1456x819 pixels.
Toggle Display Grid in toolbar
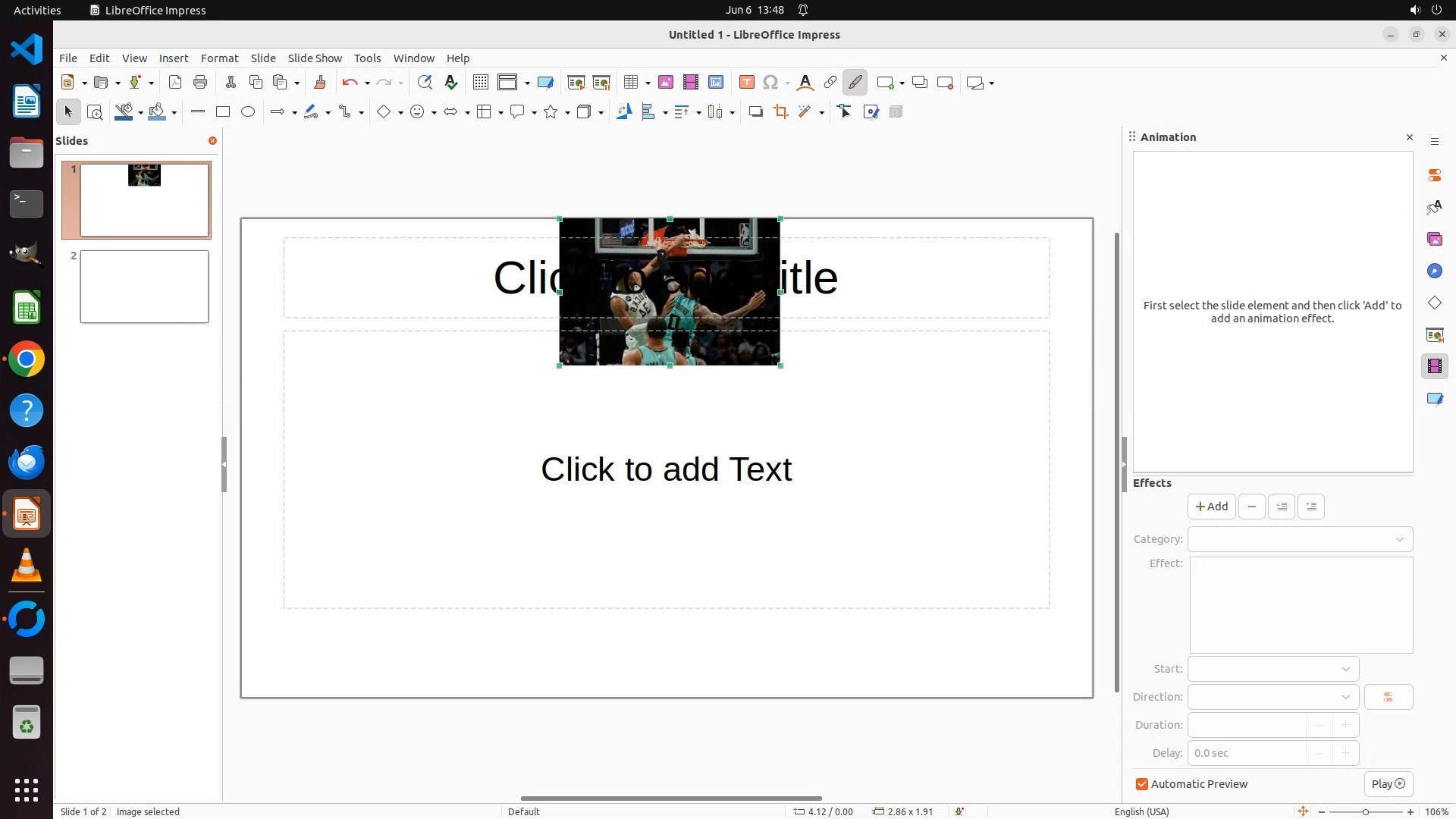(x=481, y=83)
